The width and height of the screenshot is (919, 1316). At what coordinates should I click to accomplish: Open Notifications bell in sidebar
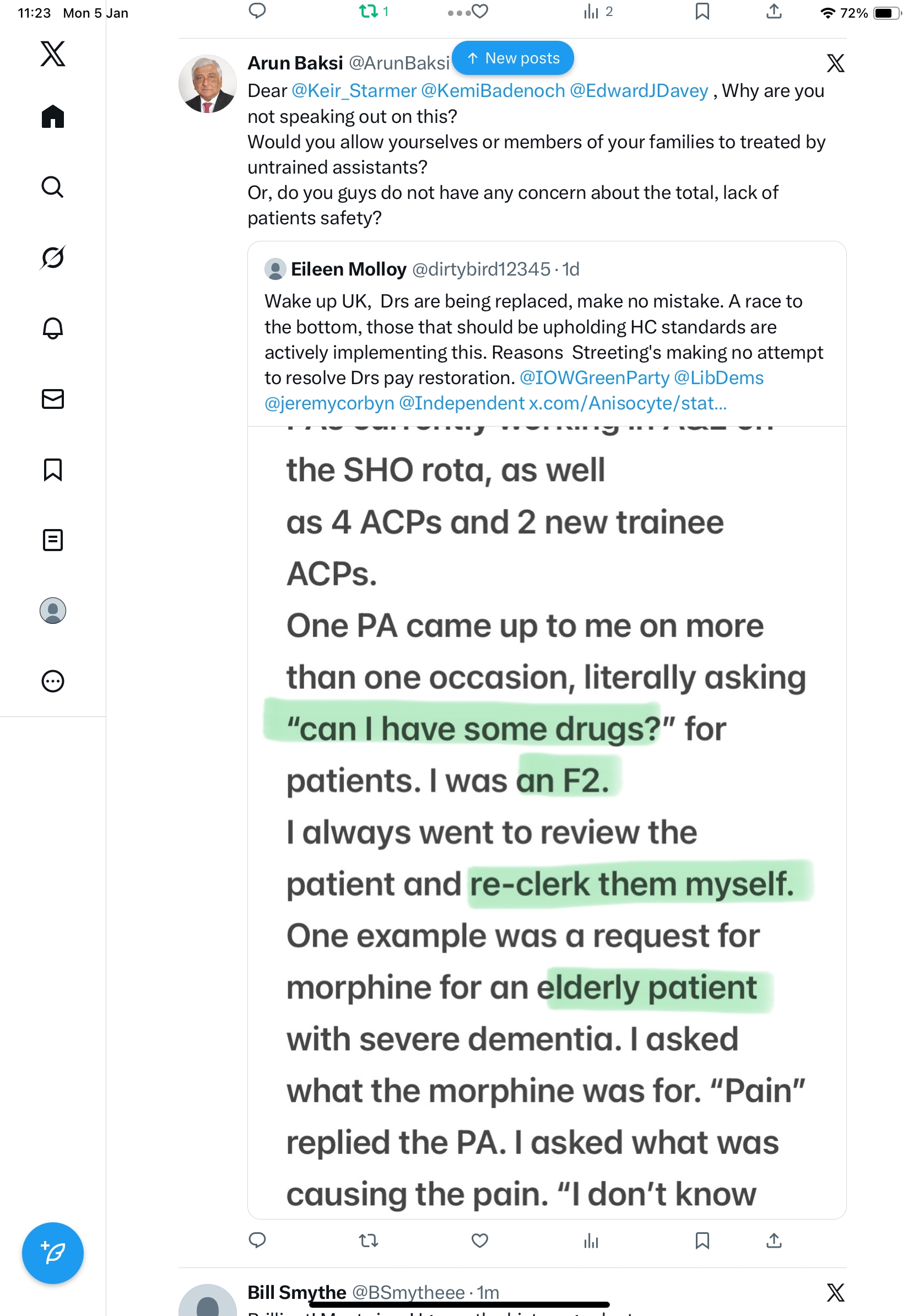(53, 328)
